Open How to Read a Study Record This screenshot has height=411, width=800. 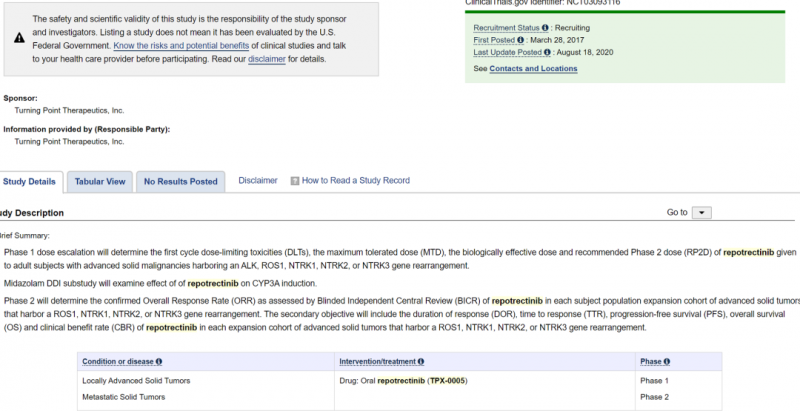[x=356, y=181]
